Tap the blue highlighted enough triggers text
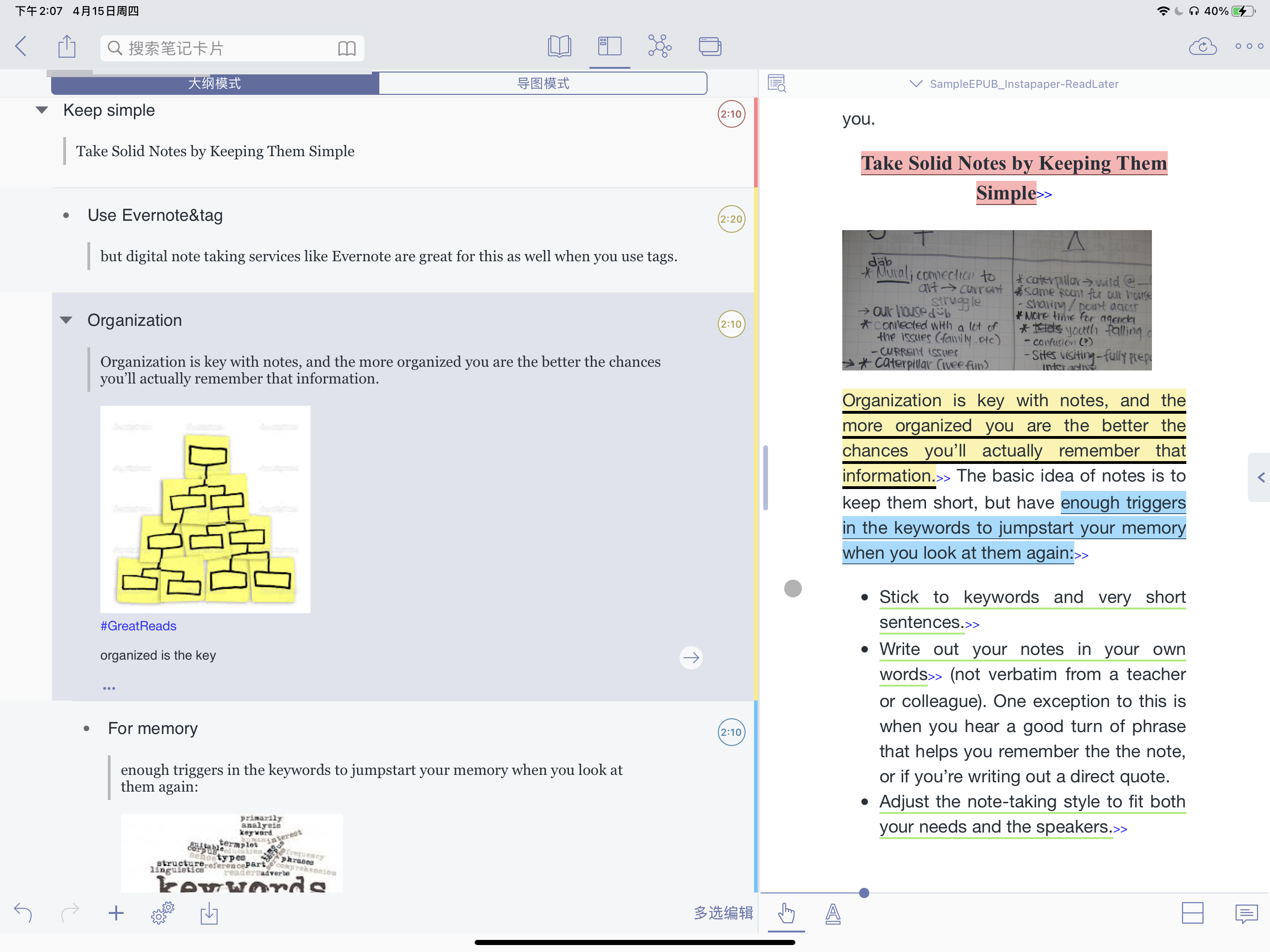Image resolution: width=1270 pixels, height=952 pixels. click(x=1014, y=528)
